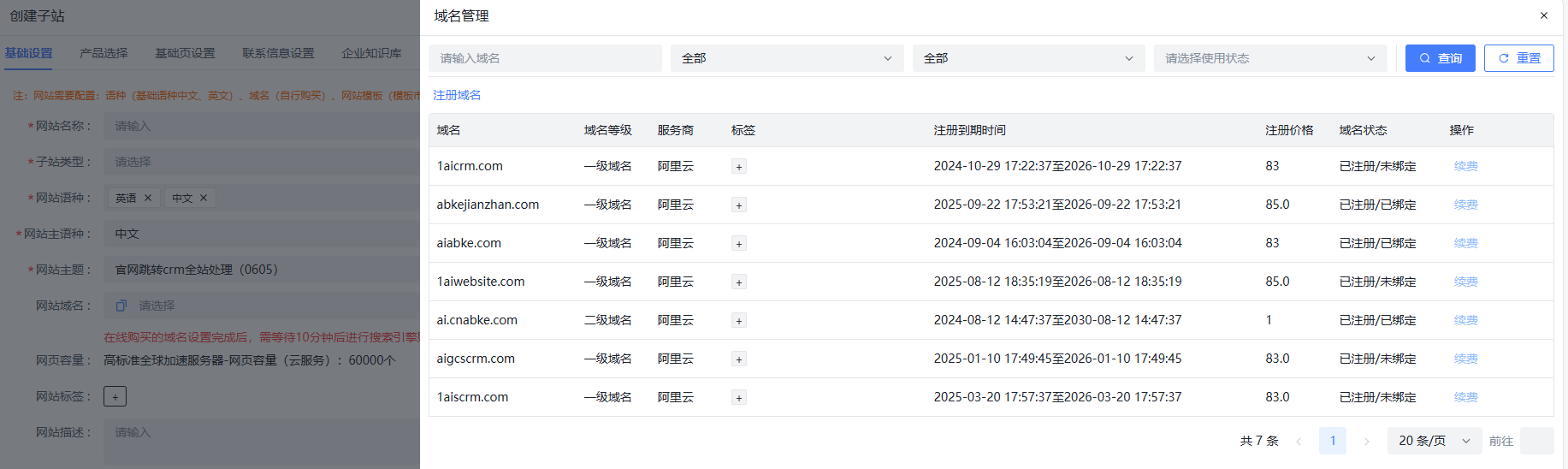Add a tag to the 1aicrm.com row
The image size is (1568, 469).
point(739,167)
